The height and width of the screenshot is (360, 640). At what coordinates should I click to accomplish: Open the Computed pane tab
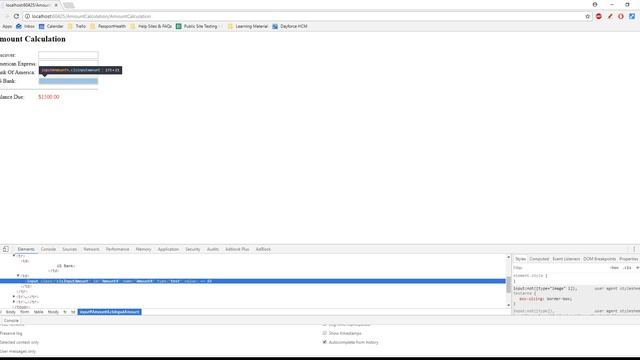click(x=539, y=259)
